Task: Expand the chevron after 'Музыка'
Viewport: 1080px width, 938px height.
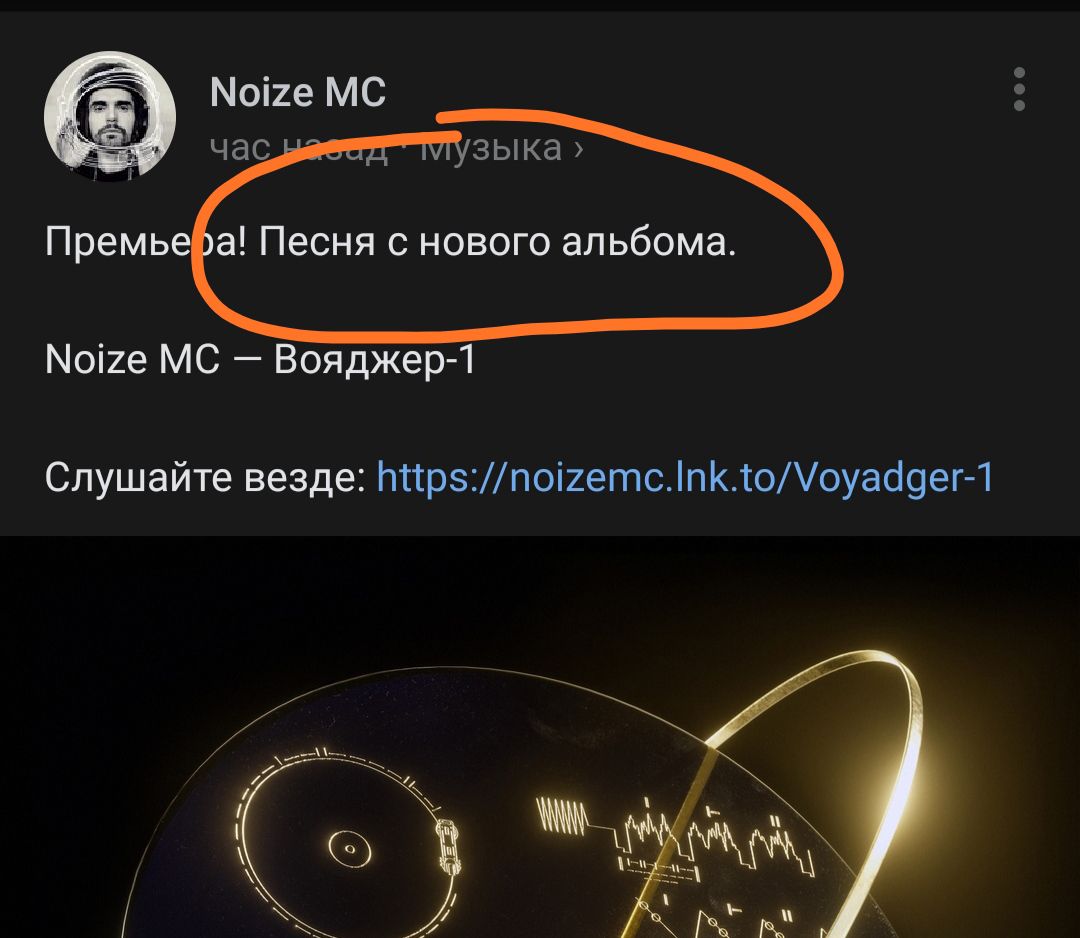Action: [x=579, y=149]
